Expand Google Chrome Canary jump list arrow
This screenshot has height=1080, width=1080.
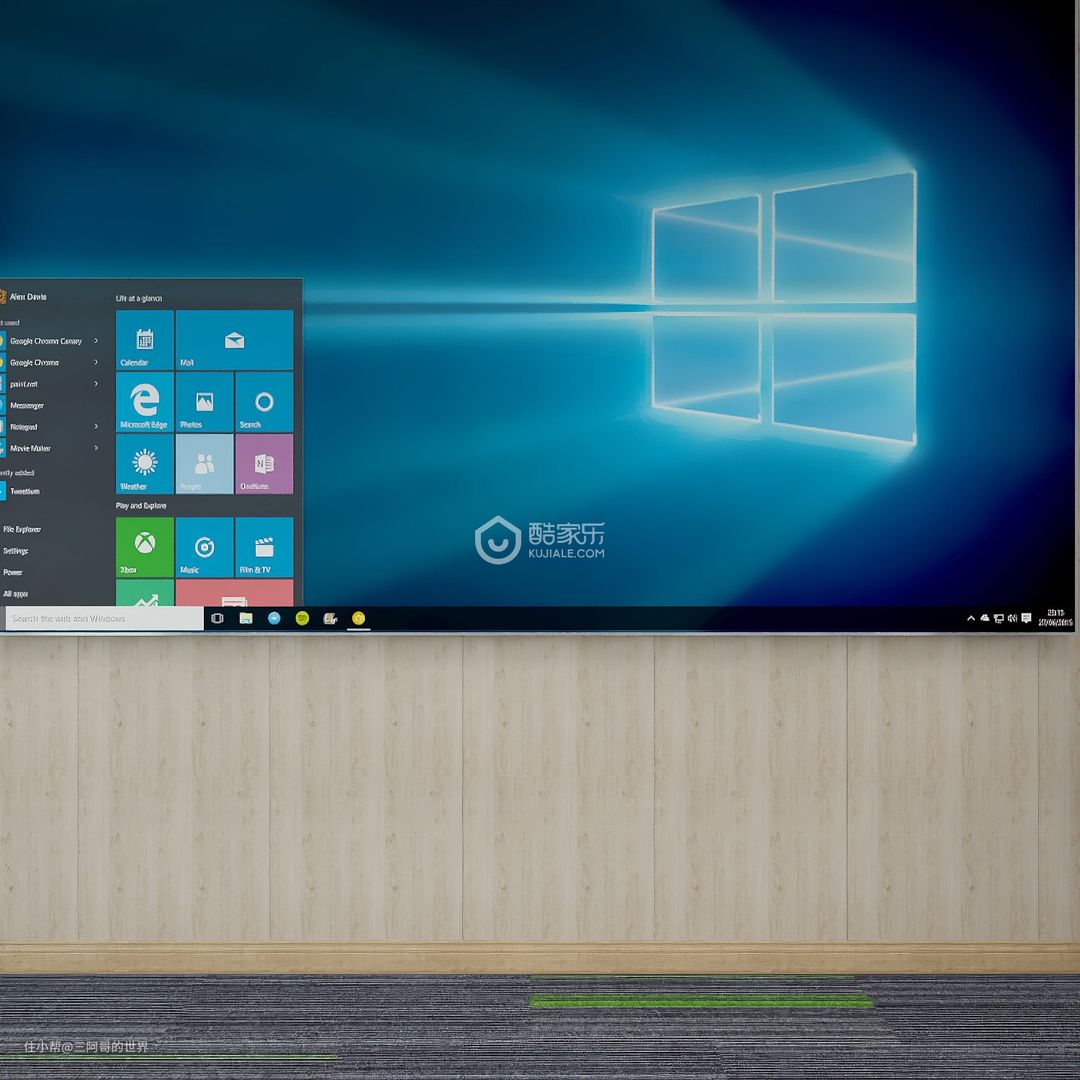click(x=96, y=340)
